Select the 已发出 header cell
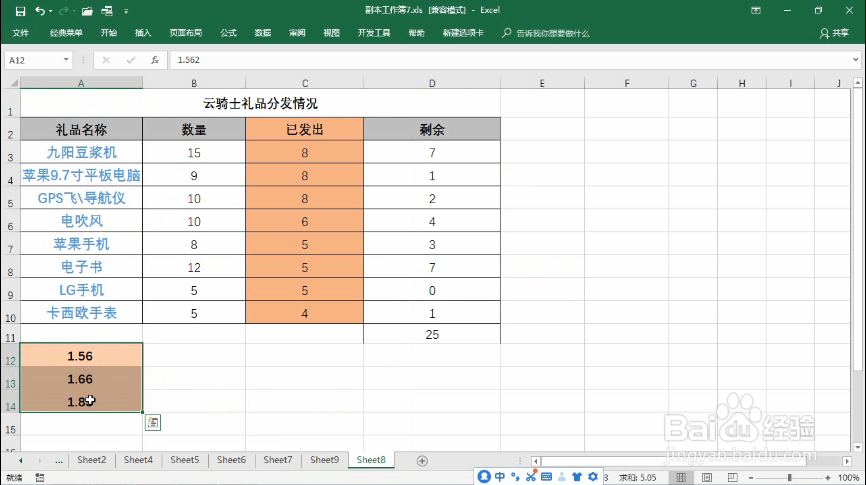866x485 pixels. (x=304, y=129)
